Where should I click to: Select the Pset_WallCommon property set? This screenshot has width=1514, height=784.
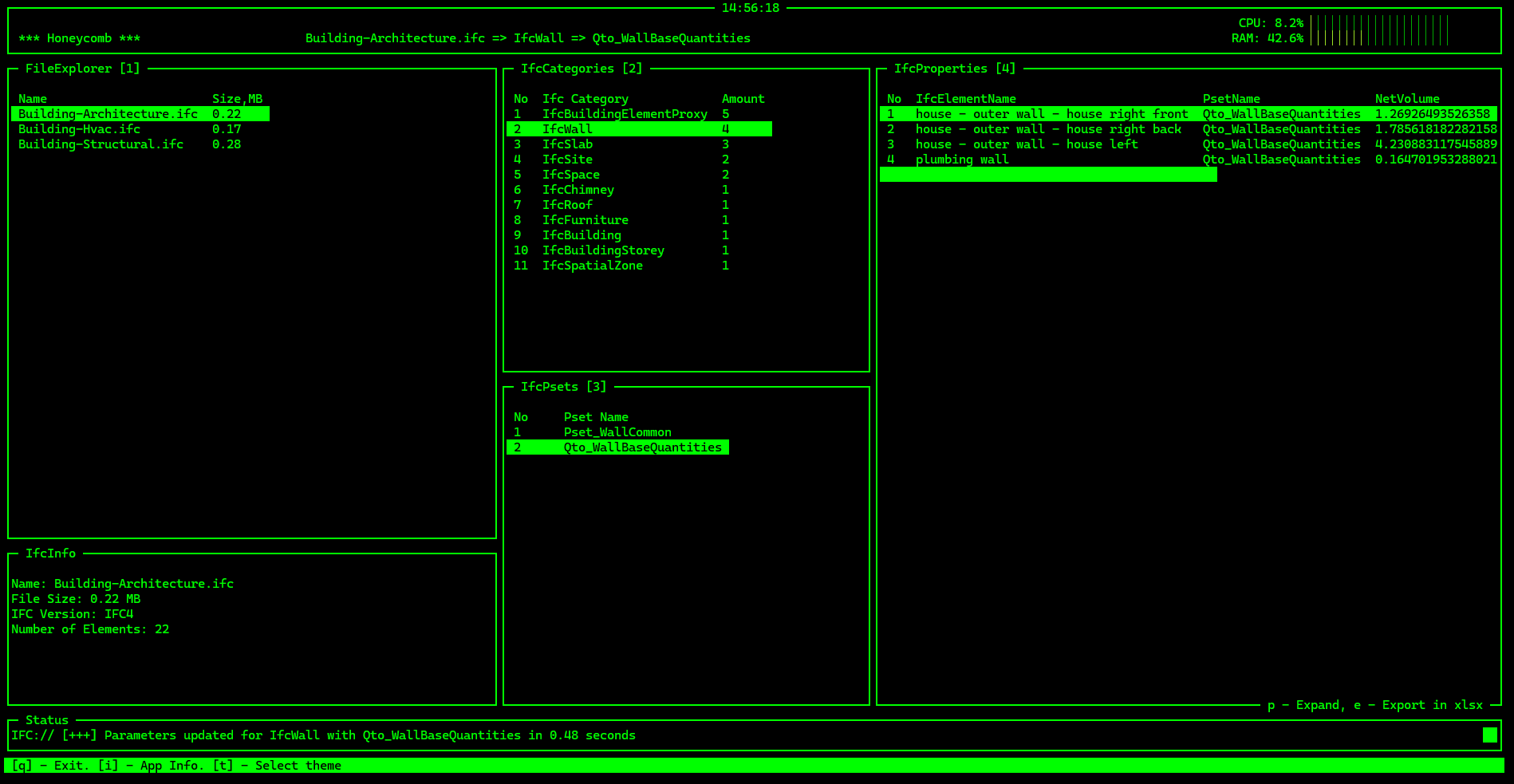[x=617, y=432]
